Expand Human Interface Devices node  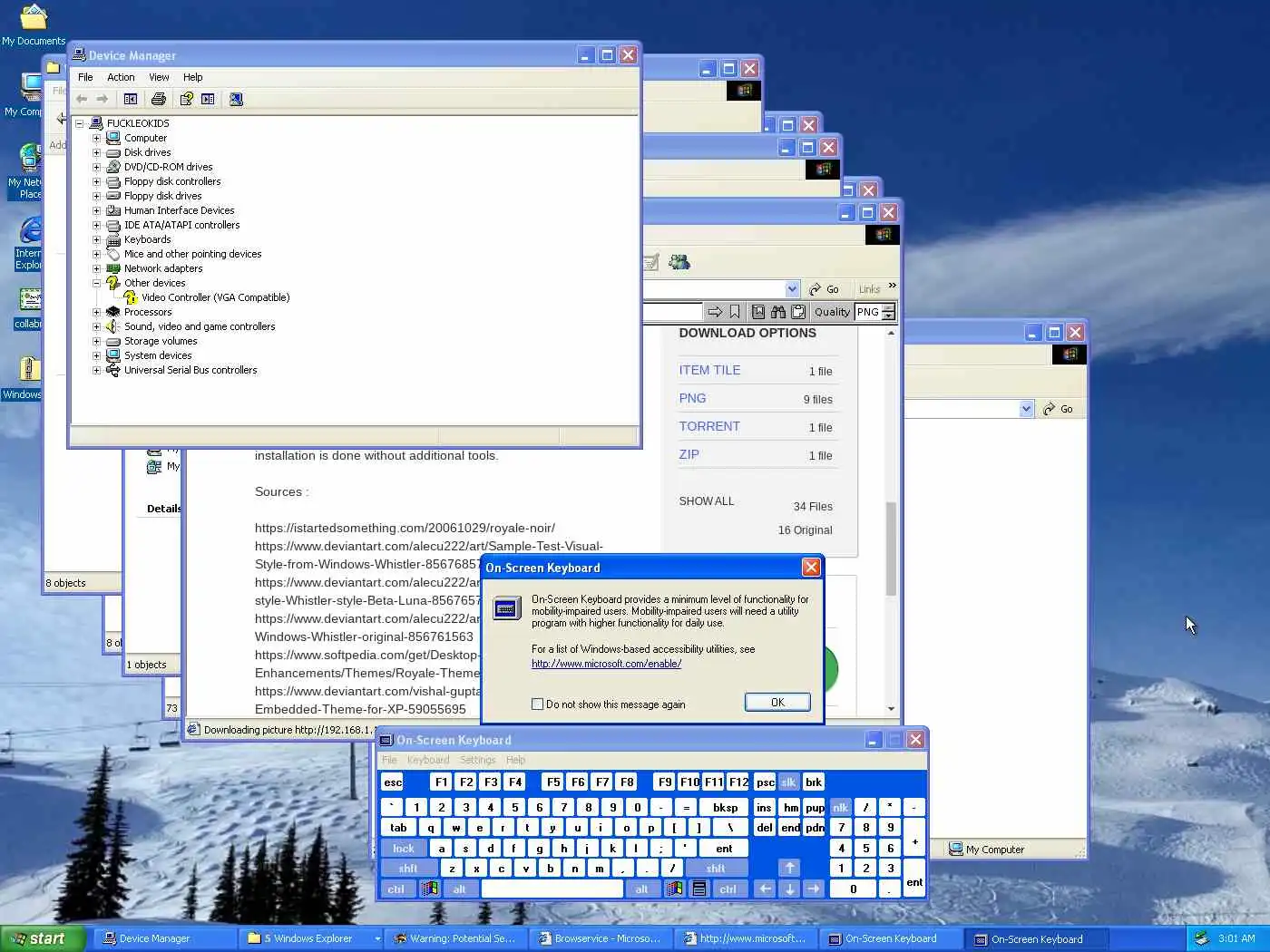click(96, 210)
